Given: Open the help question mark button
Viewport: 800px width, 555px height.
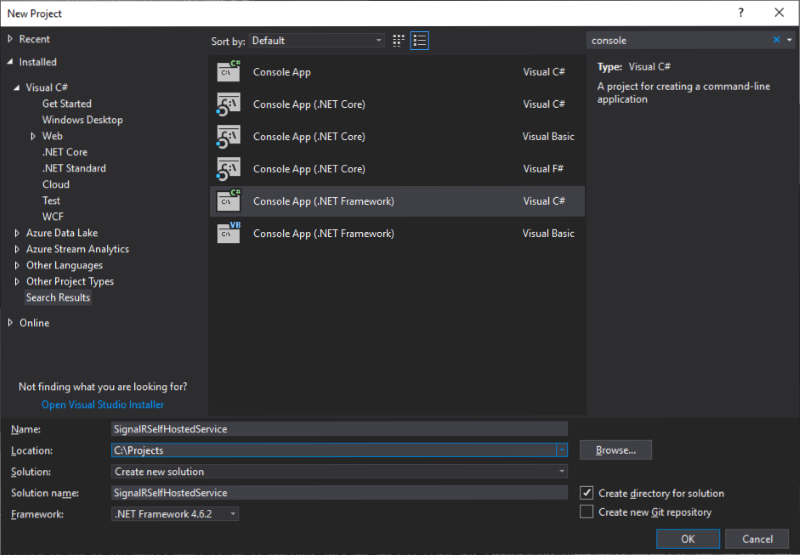Looking at the screenshot, I should click(740, 13).
